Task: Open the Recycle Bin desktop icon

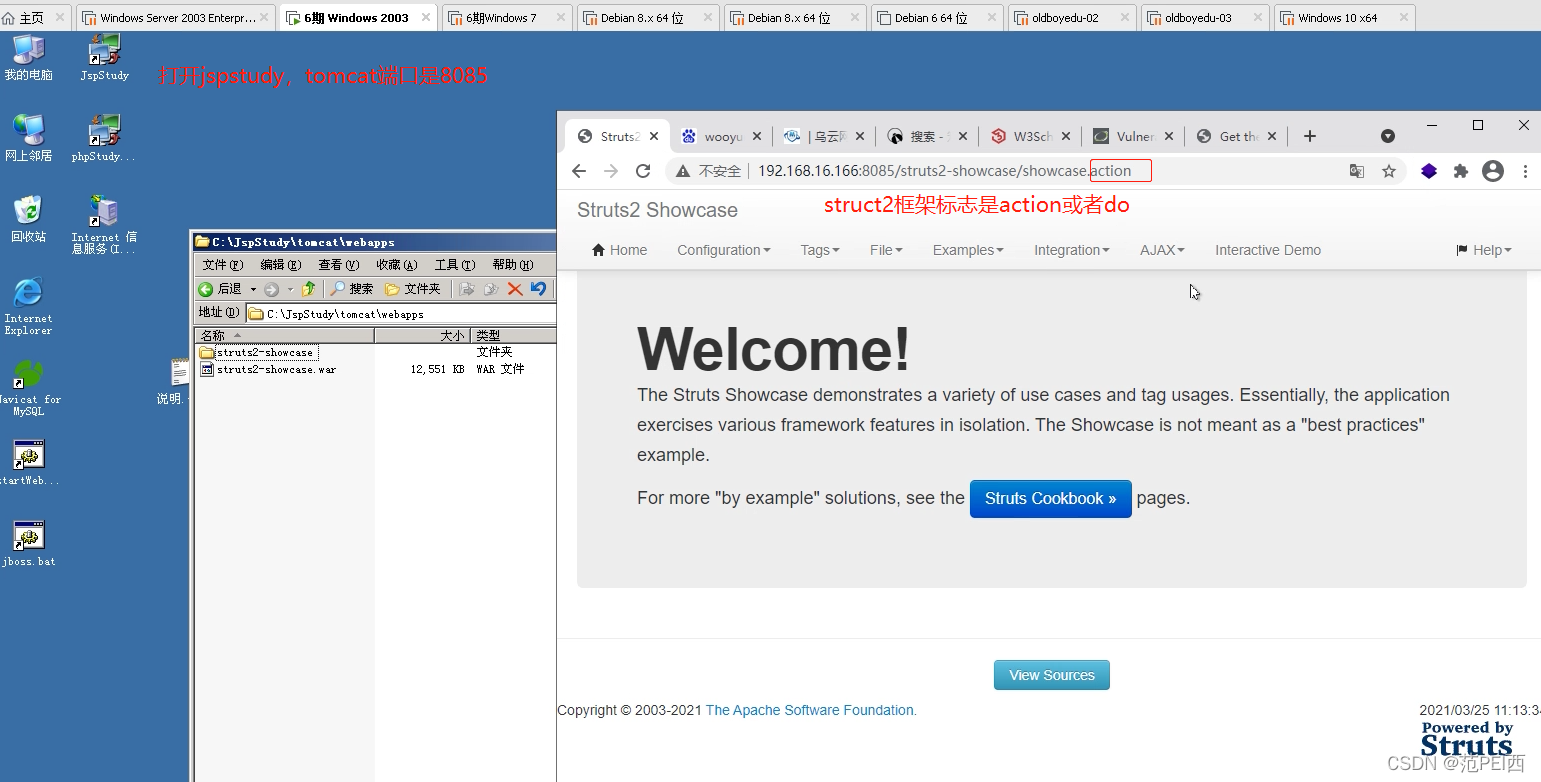Action: point(28,219)
